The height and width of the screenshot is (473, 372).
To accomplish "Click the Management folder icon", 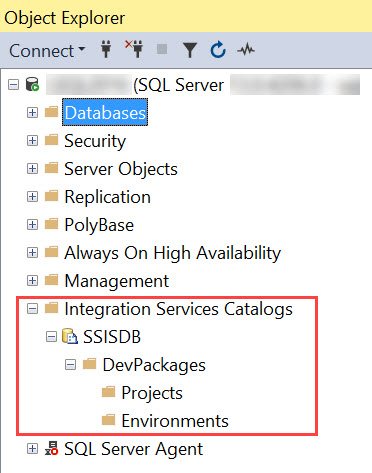I will coord(51,280).
